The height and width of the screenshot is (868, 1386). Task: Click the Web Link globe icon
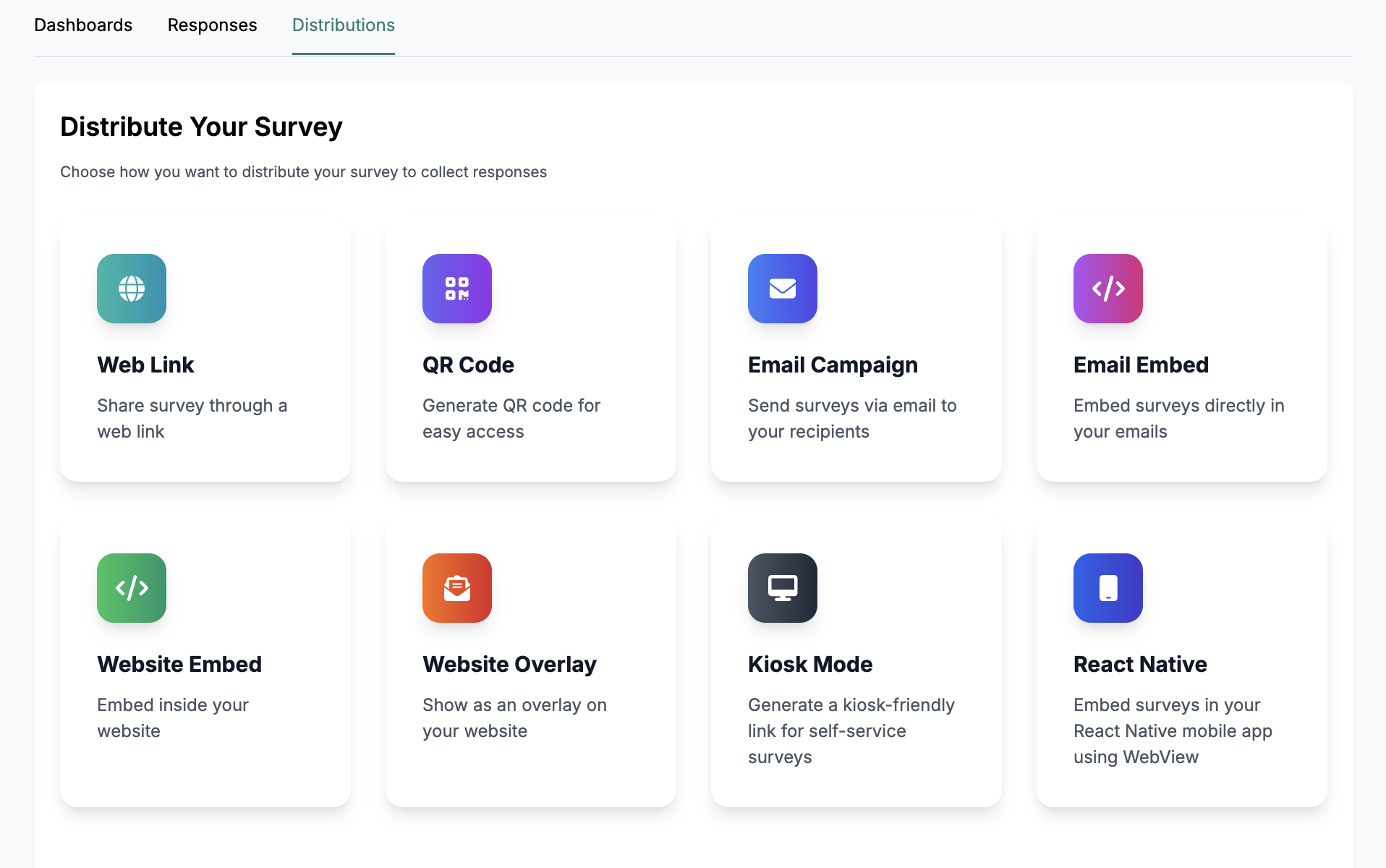coord(132,289)
